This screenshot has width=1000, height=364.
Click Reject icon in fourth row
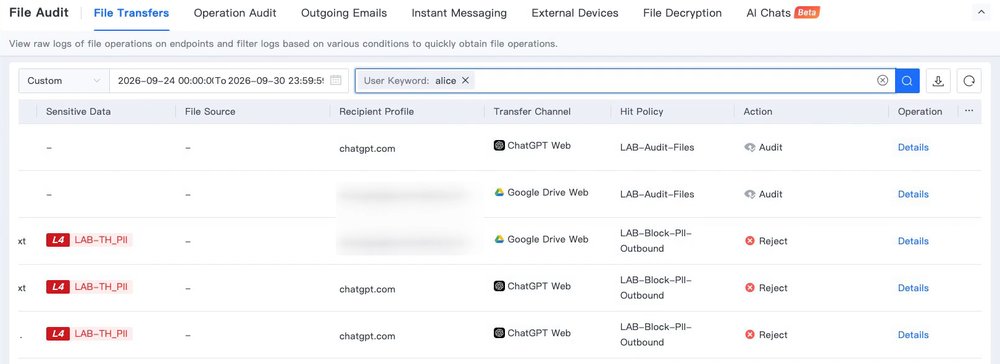pos(750,288)
